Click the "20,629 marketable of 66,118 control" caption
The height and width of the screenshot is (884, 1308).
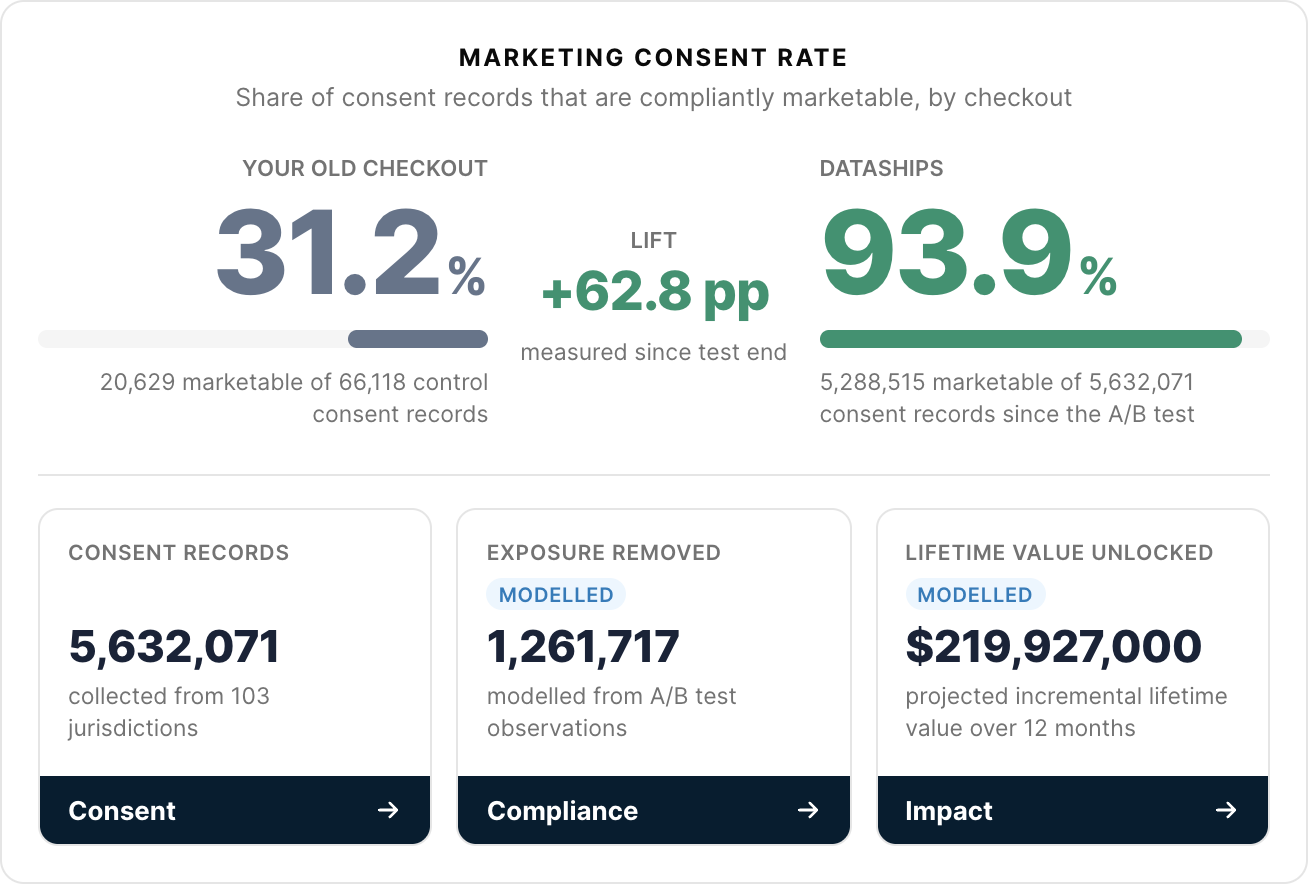tap(294, 382)
